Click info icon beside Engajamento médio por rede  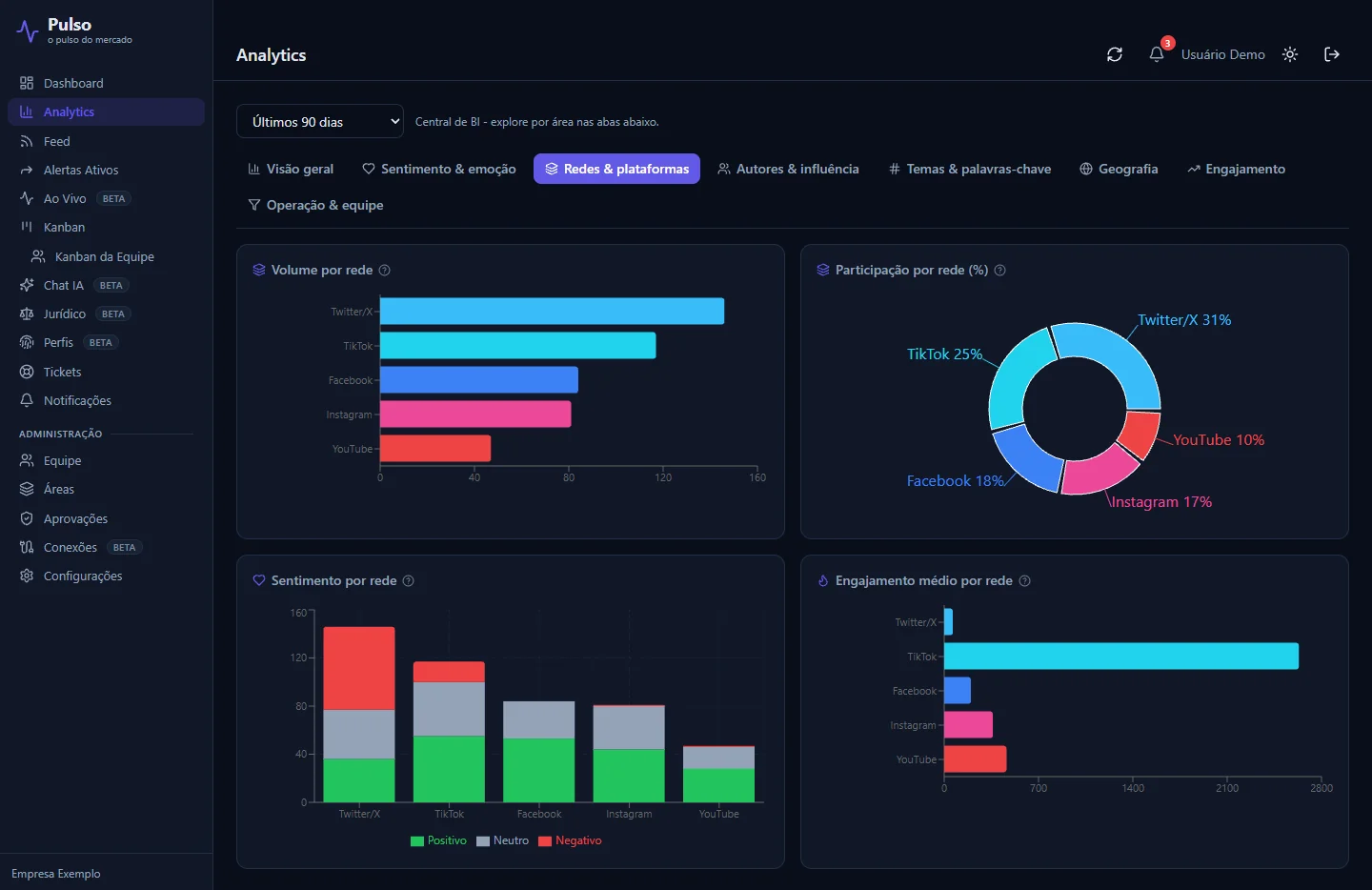pos(1025,581)
